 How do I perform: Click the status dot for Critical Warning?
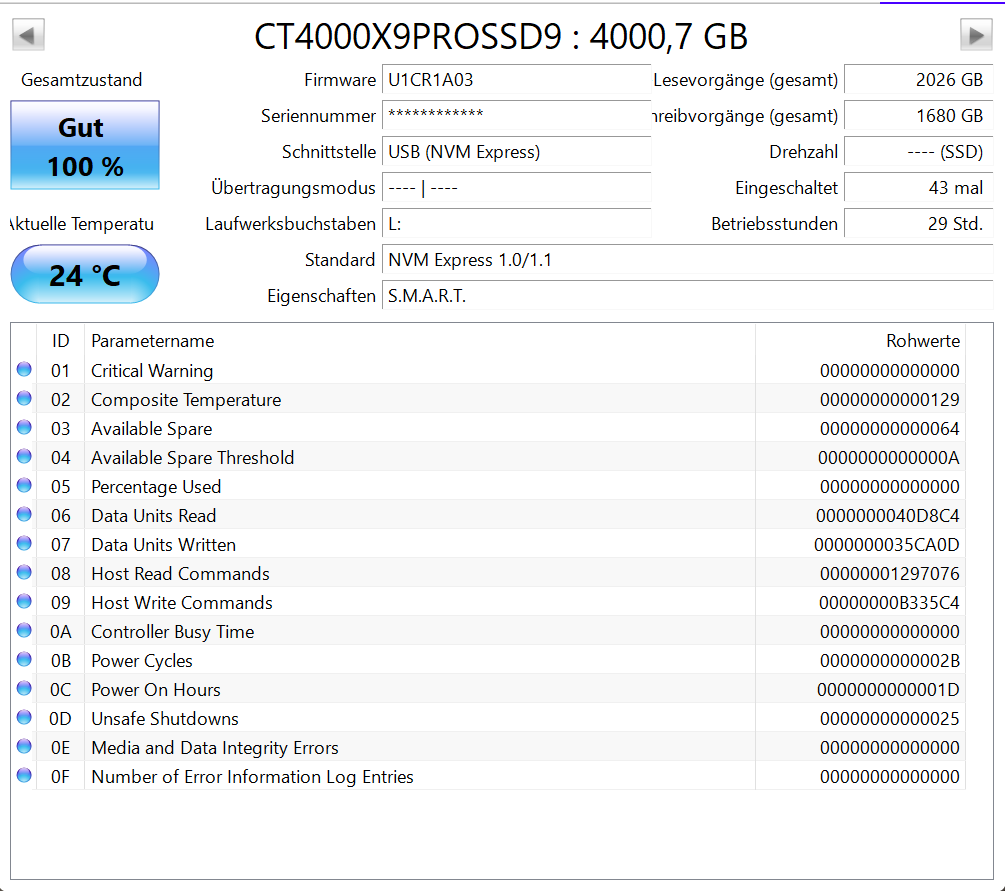[x=24, y=369]
